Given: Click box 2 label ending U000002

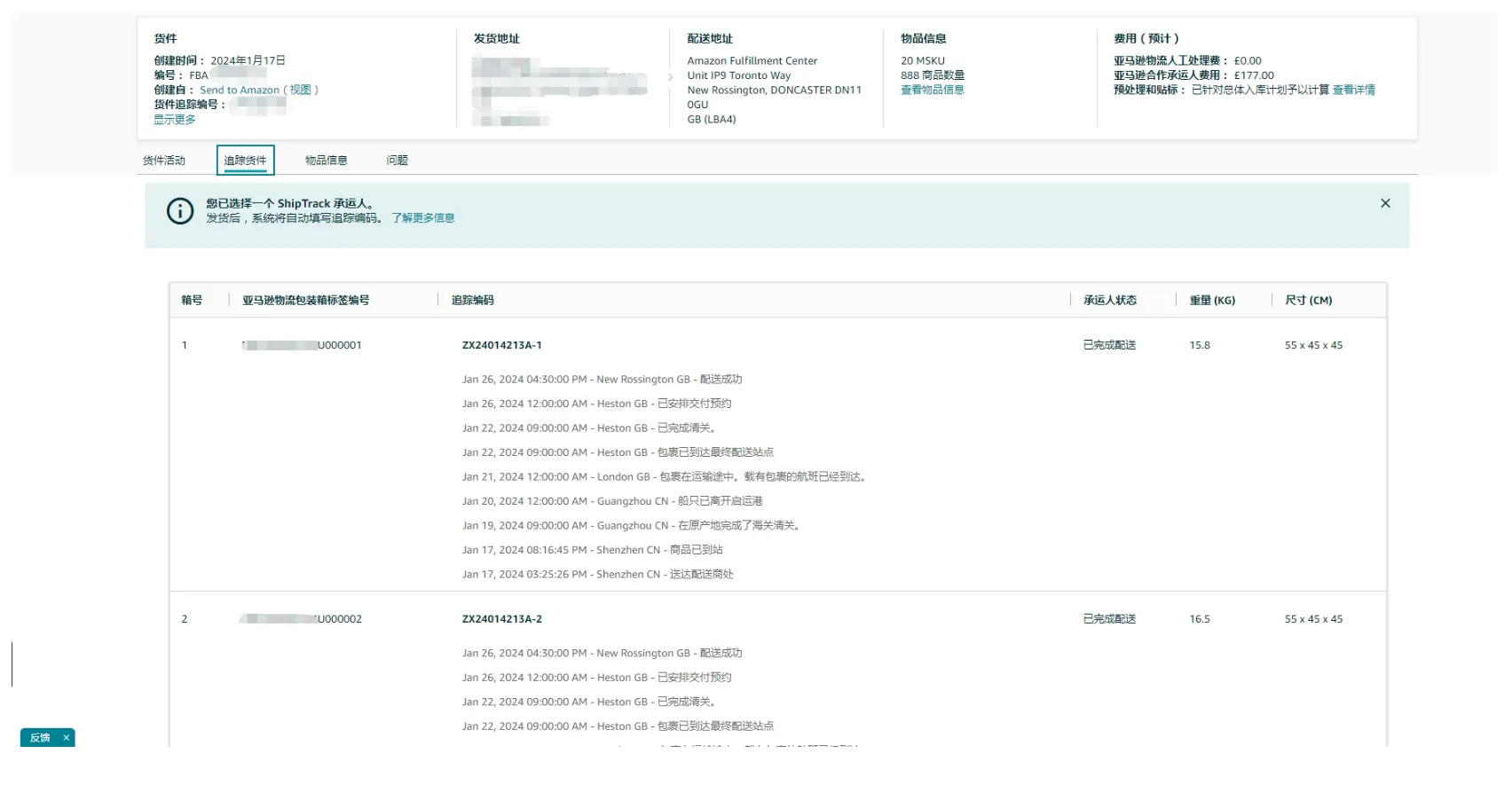Looking at the screenshot, I should coord(302,619).
